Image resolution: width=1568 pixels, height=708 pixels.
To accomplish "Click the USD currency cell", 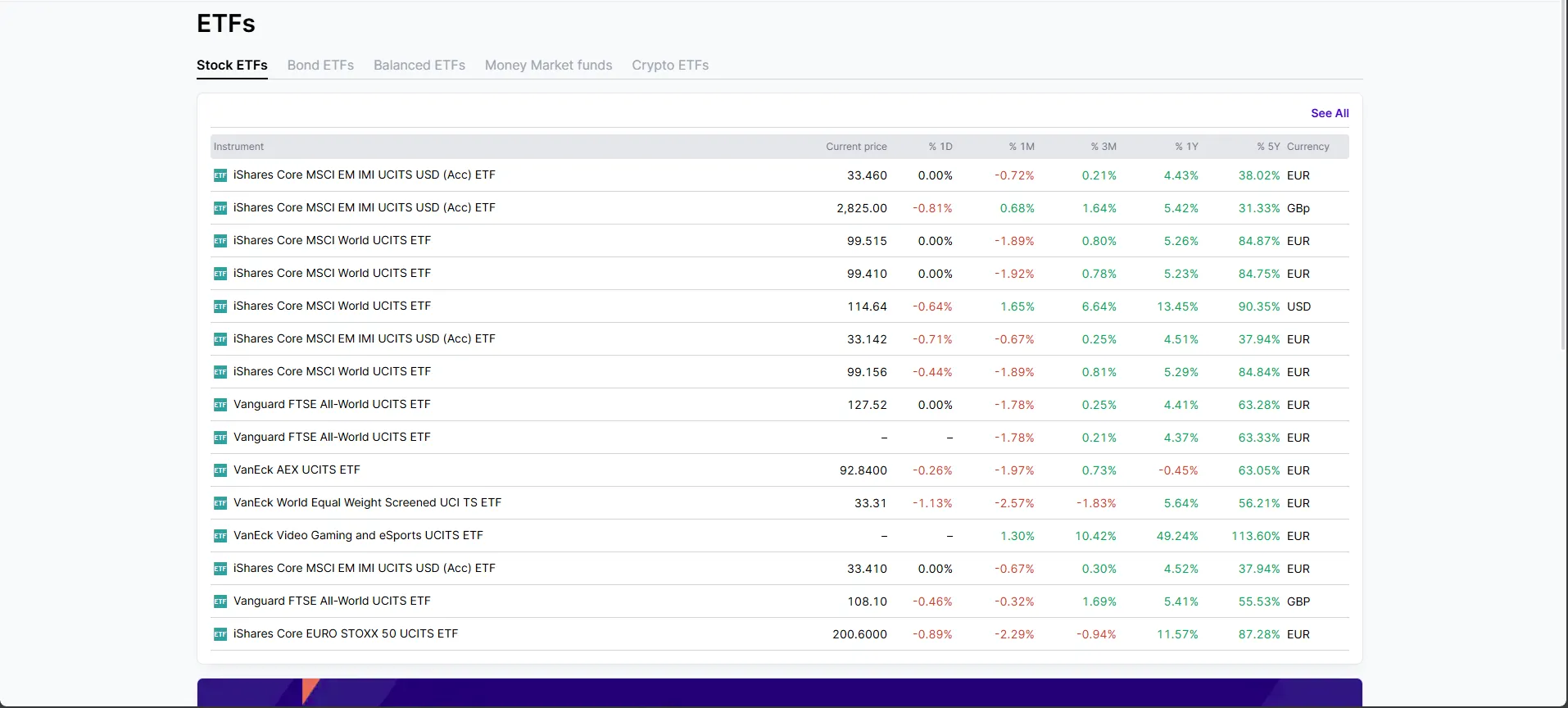I will (x=1298, y=306).
